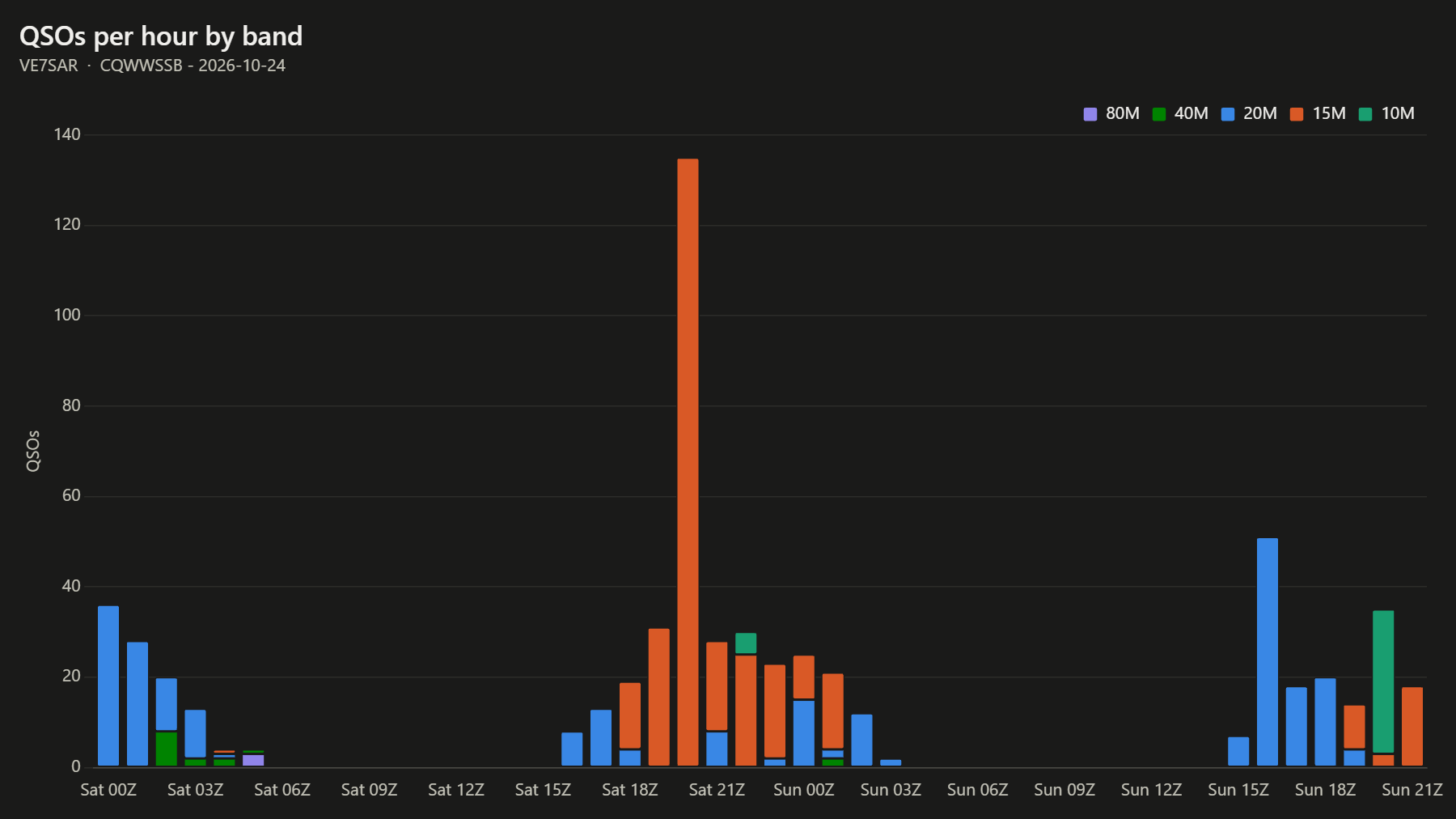Click the orange bar at Sun 21Z
This screenshot has height=819, width=1456.
point(1412,726)
